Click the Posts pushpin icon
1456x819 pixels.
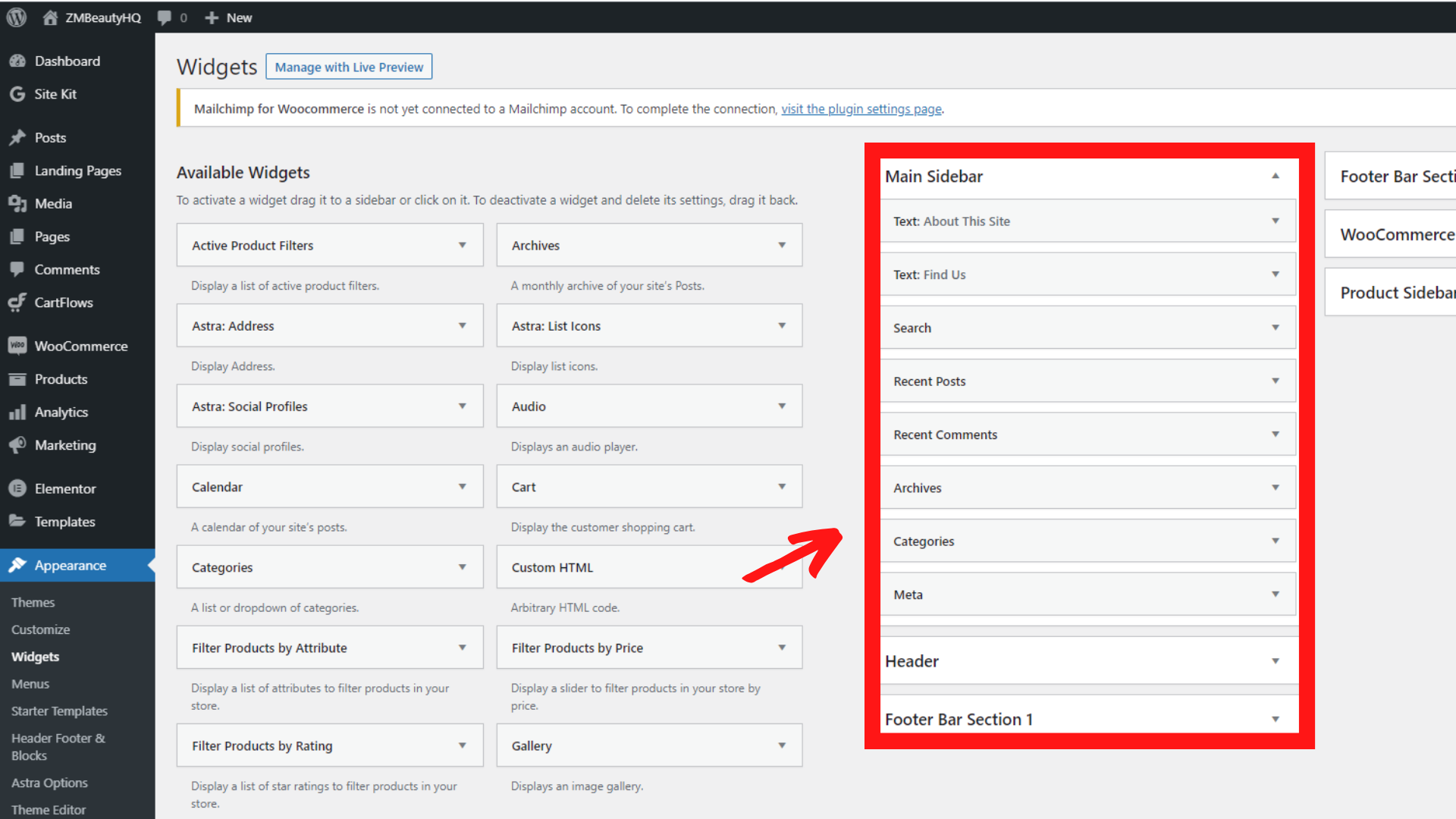(x=17, y=137)
